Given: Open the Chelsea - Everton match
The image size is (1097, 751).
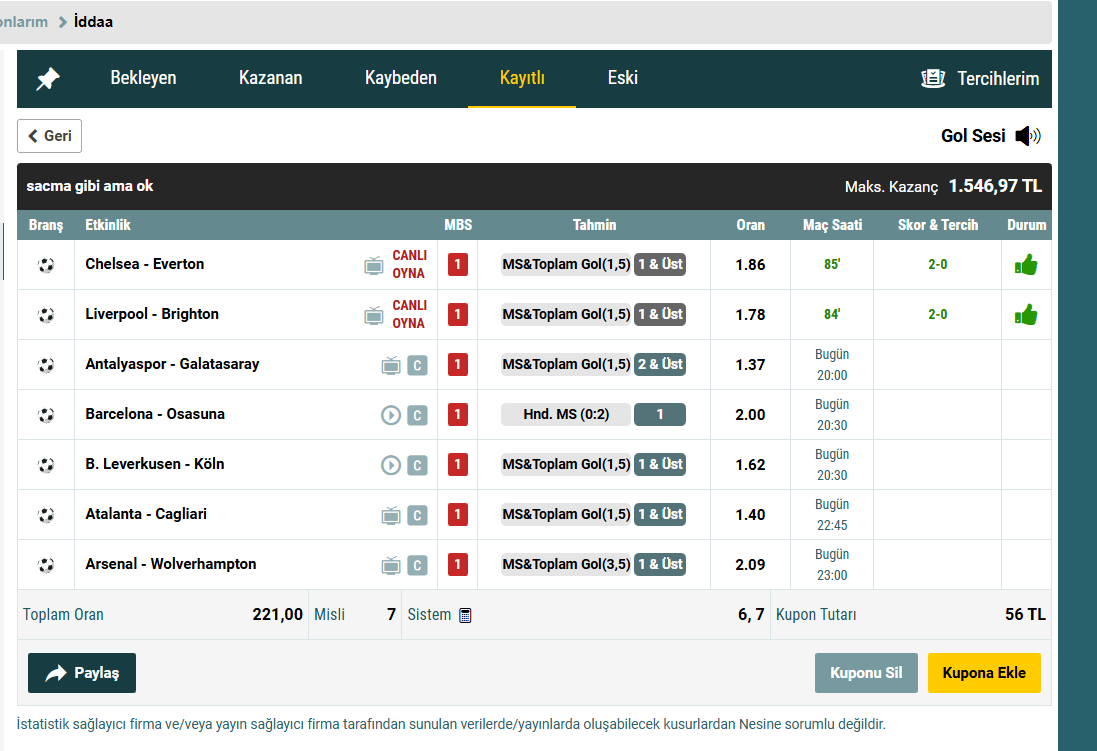Looking at the screenshot, I should pyautogui.click(x=145, y=264).
